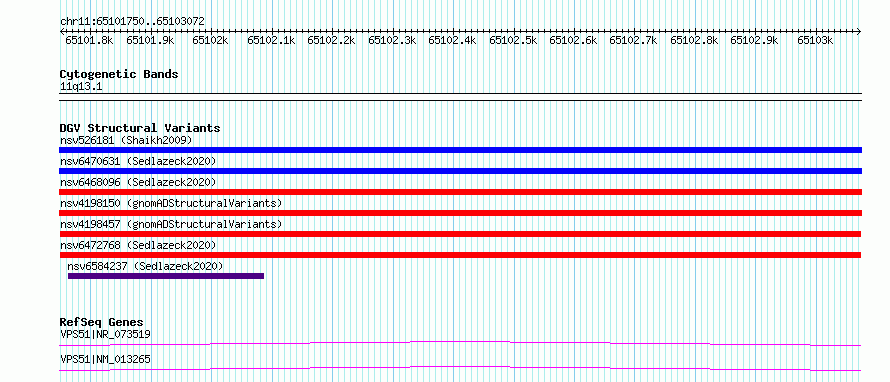Click the 65102.3k ruler position

click(x=392, y=40)
